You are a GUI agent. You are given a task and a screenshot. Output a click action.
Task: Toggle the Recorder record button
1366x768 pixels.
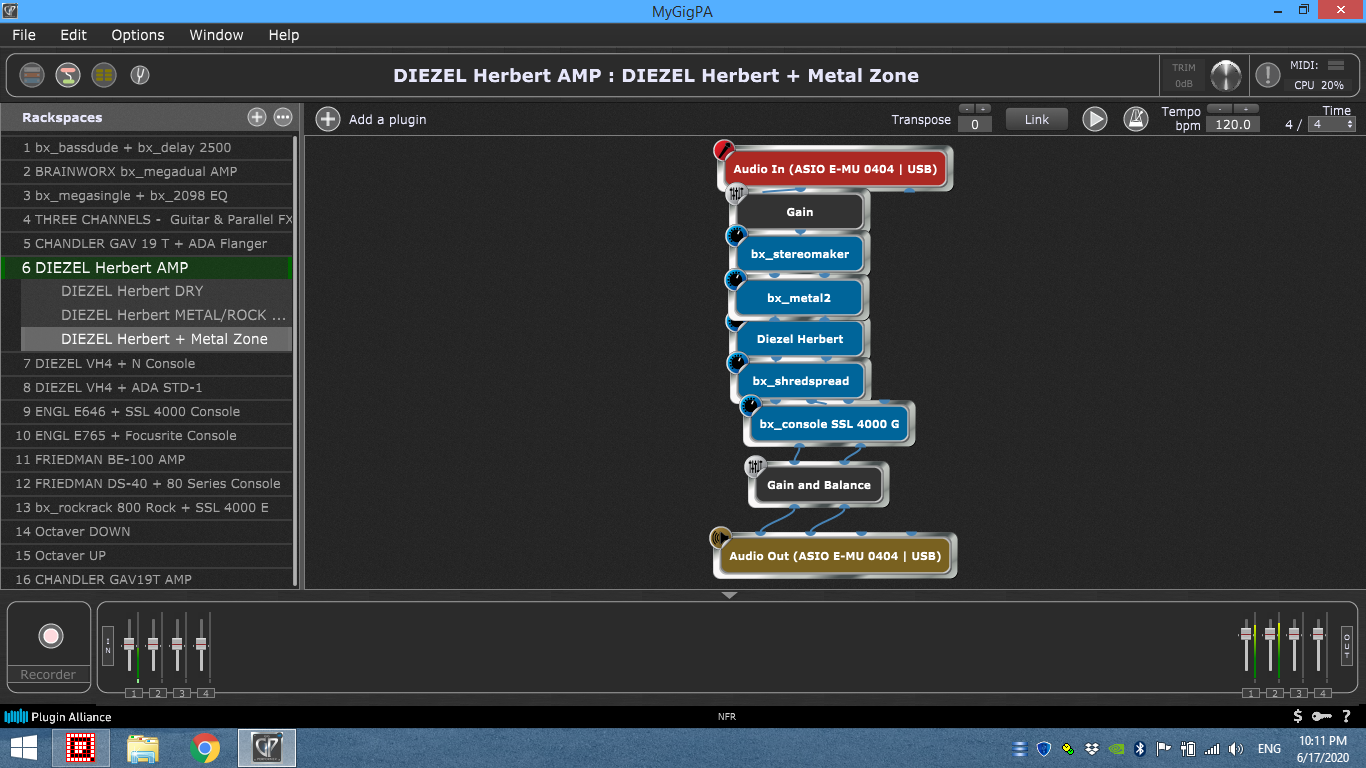[50, 636]
